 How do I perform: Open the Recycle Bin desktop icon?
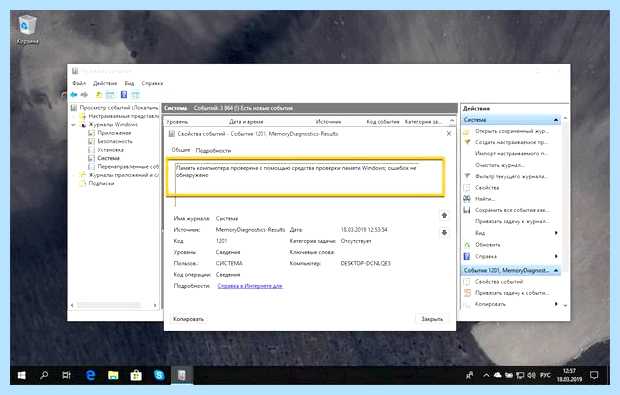(27, 29)
